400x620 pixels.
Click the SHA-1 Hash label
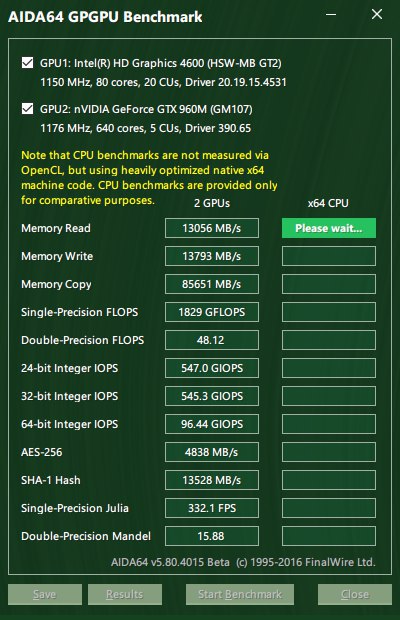click(51, 480)
